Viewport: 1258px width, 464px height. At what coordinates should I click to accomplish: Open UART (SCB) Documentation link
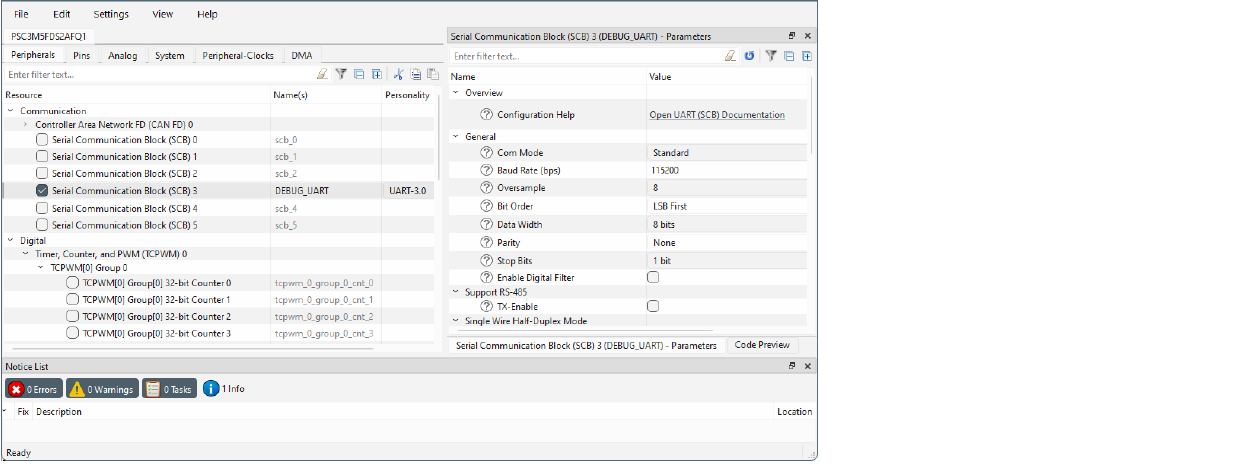pos(716,115)
